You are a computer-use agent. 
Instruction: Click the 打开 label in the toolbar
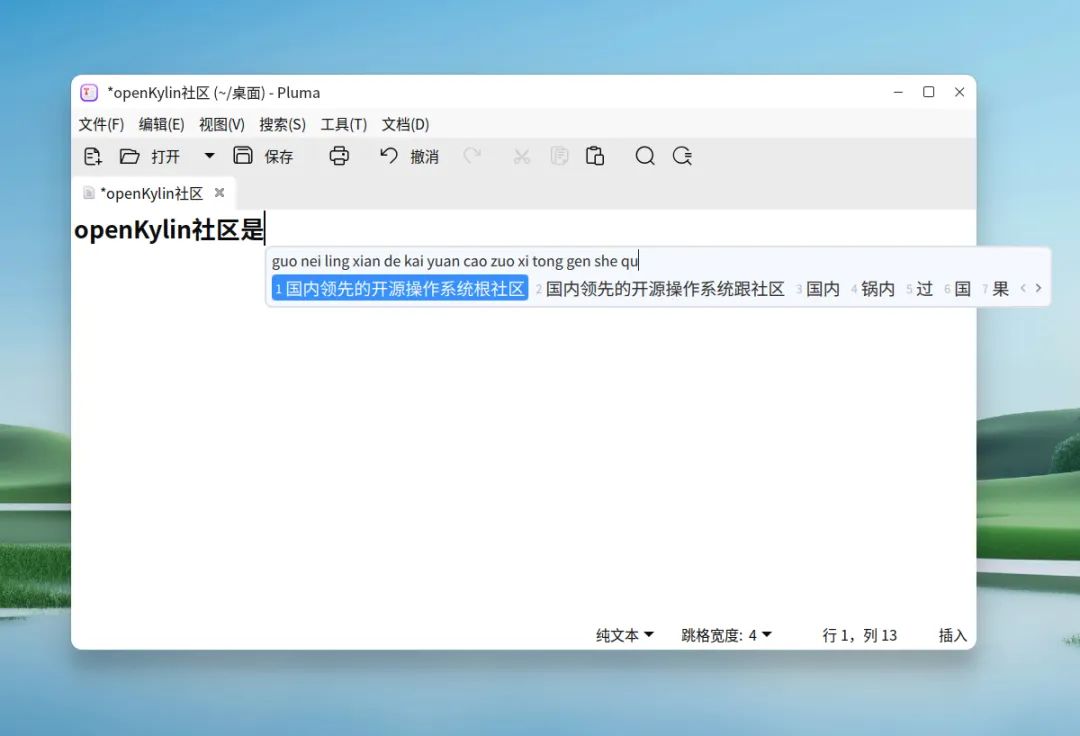pos(165,157)
